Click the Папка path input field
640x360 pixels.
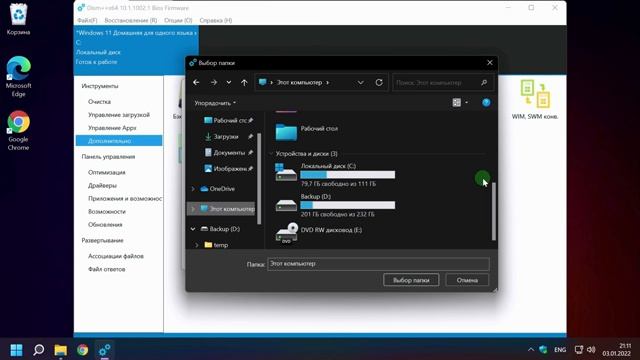point(378,264)
